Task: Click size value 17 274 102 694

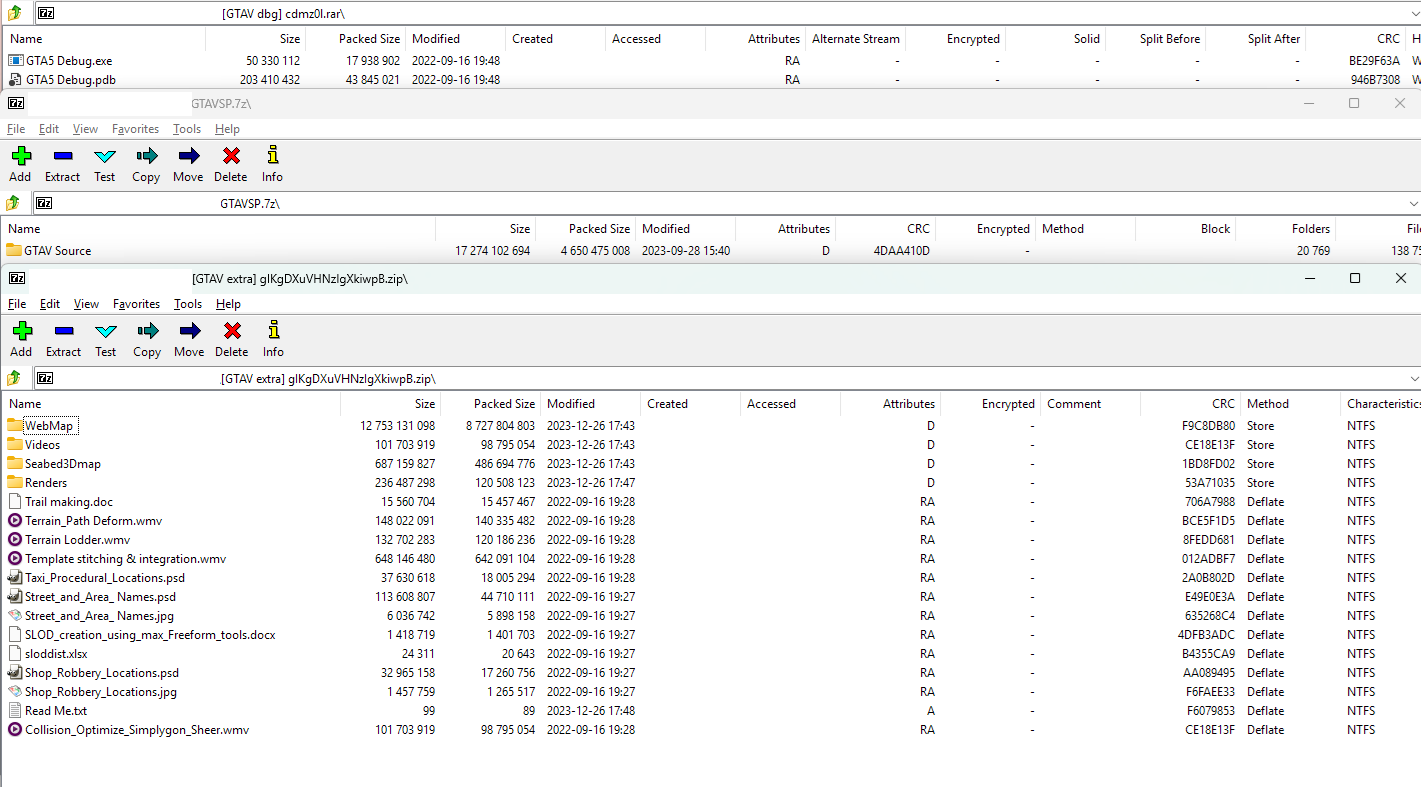Action: pyautogui.click(x=493, y=250)
